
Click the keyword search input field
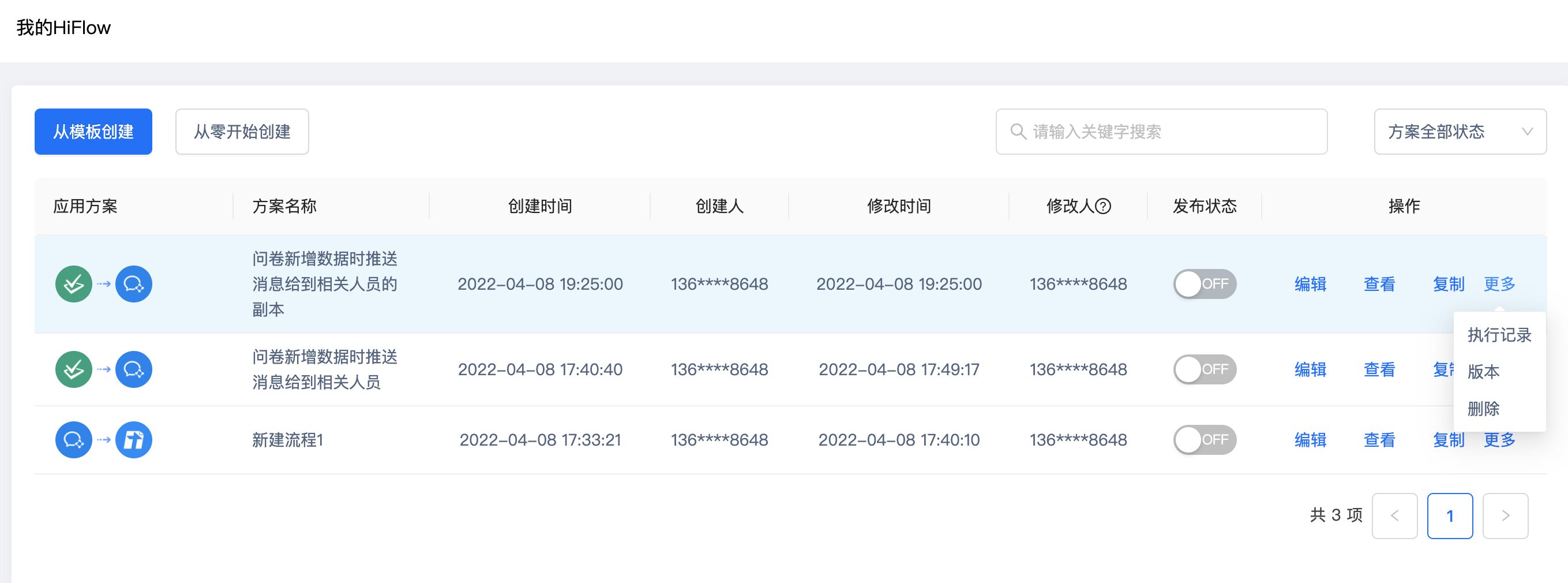click(x=1161, y=132)
